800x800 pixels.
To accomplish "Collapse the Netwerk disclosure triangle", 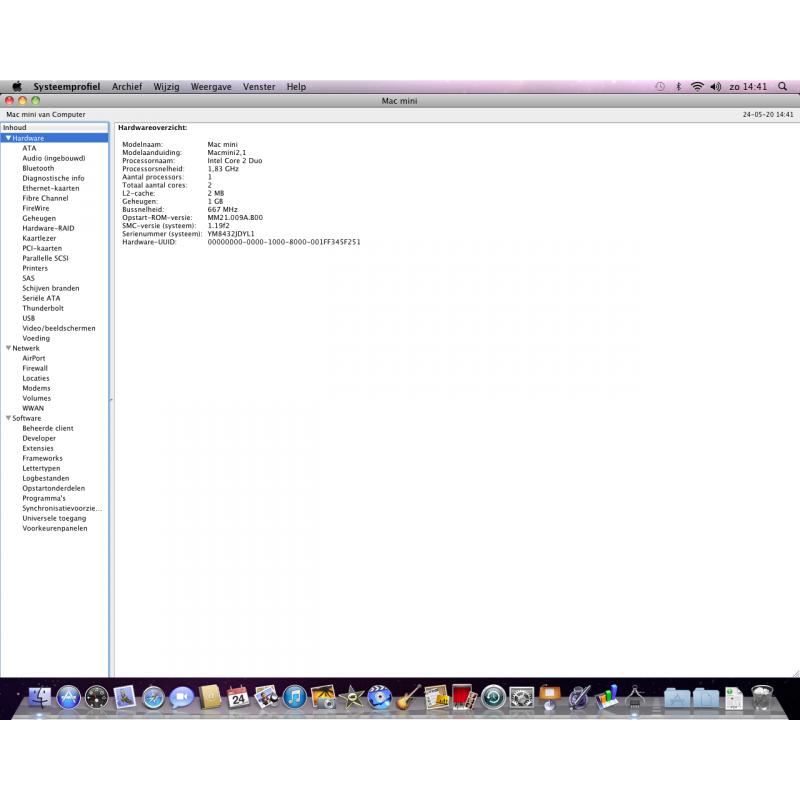I will point(8,348).
